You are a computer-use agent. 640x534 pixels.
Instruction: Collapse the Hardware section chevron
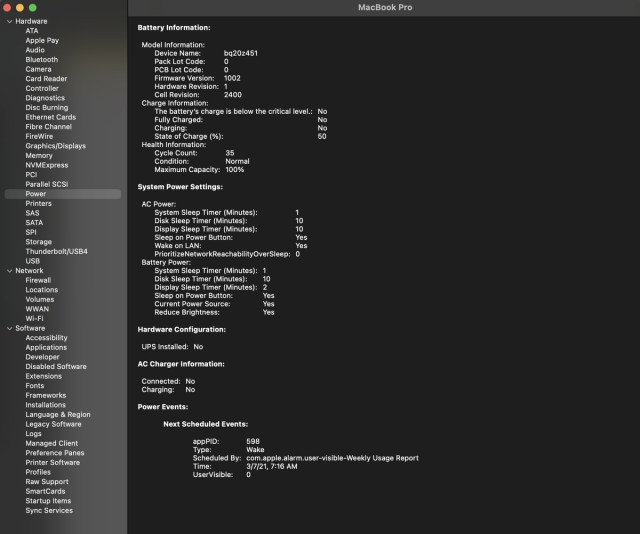pyautogui.click(x=9, y=21)
